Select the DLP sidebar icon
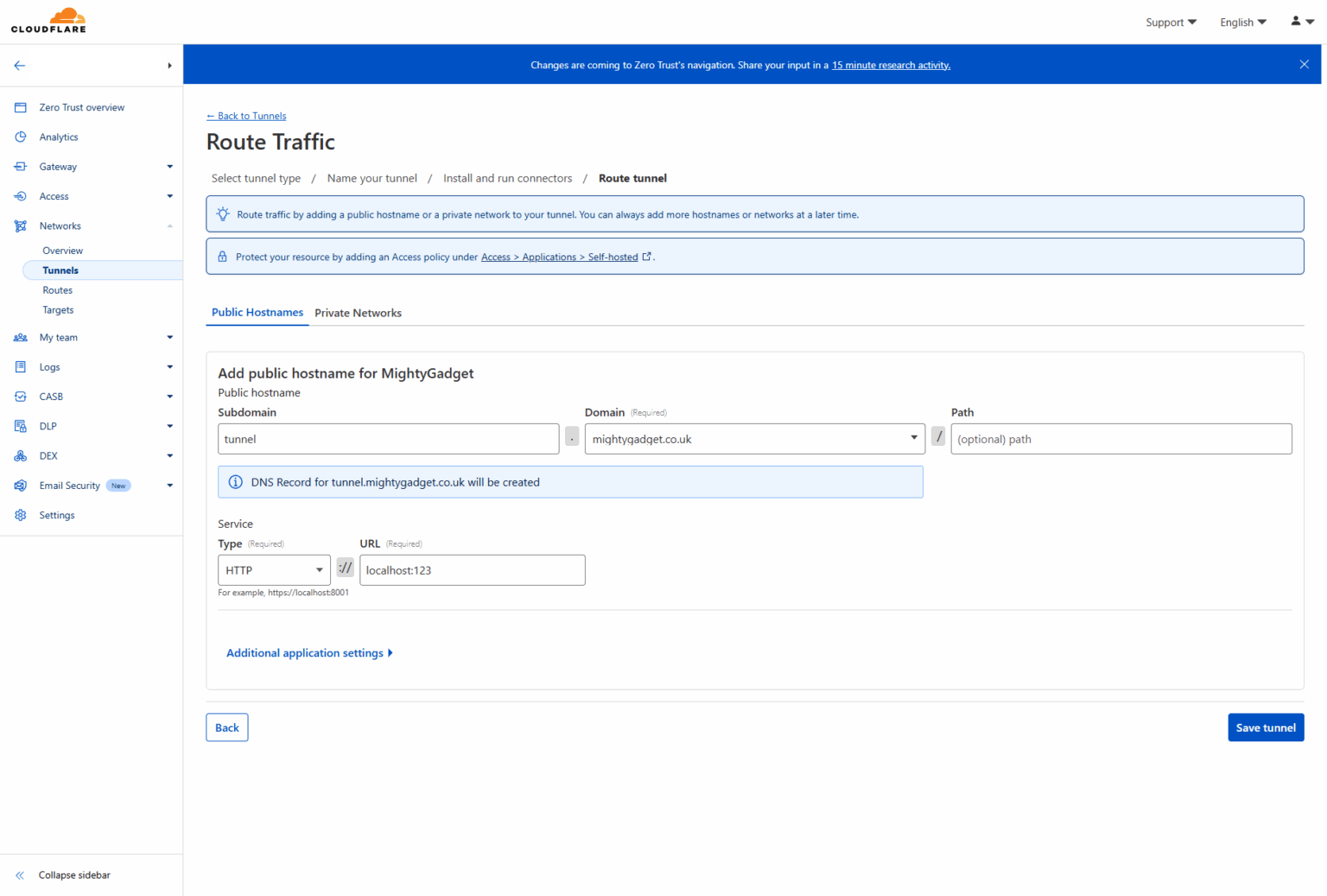1327x896 pixels. coord(20,426)
